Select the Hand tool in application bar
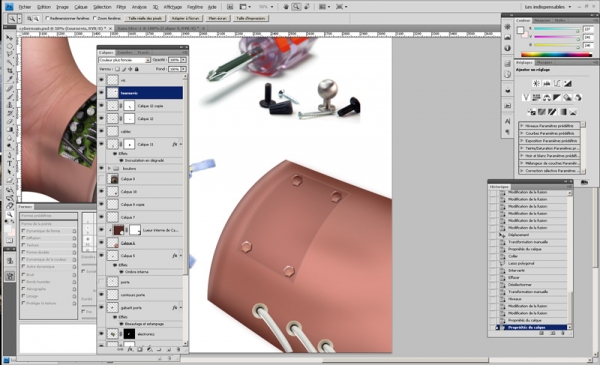The height and width of the screenshot is (365, 600). click(x=286, y=7)
